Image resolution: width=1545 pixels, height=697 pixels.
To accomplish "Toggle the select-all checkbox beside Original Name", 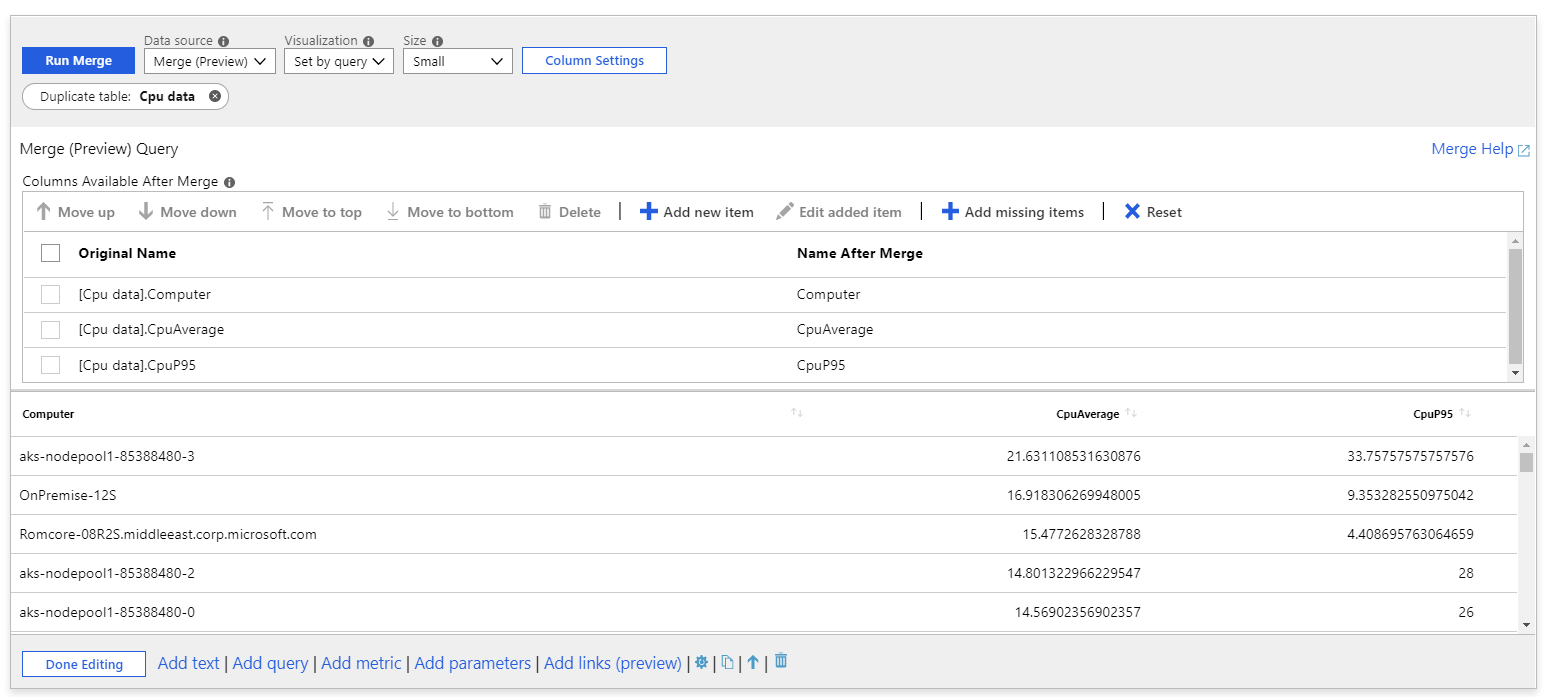I will pyautogui.click(x=51, y=253).
